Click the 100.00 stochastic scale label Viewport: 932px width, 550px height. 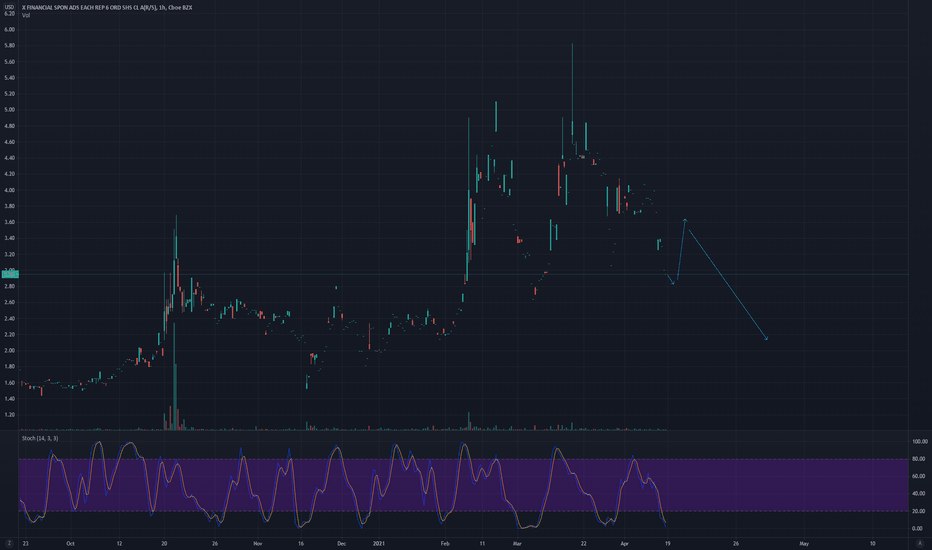click(x=920, y=441)
